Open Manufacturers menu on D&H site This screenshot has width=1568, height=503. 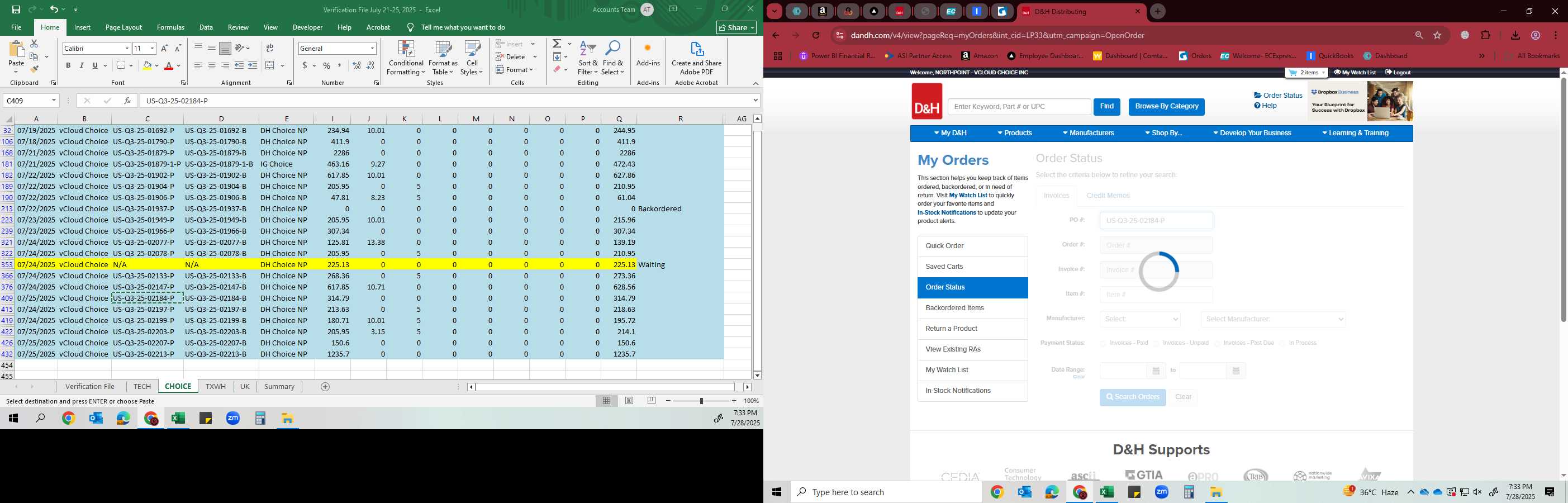coord(1089,134)
